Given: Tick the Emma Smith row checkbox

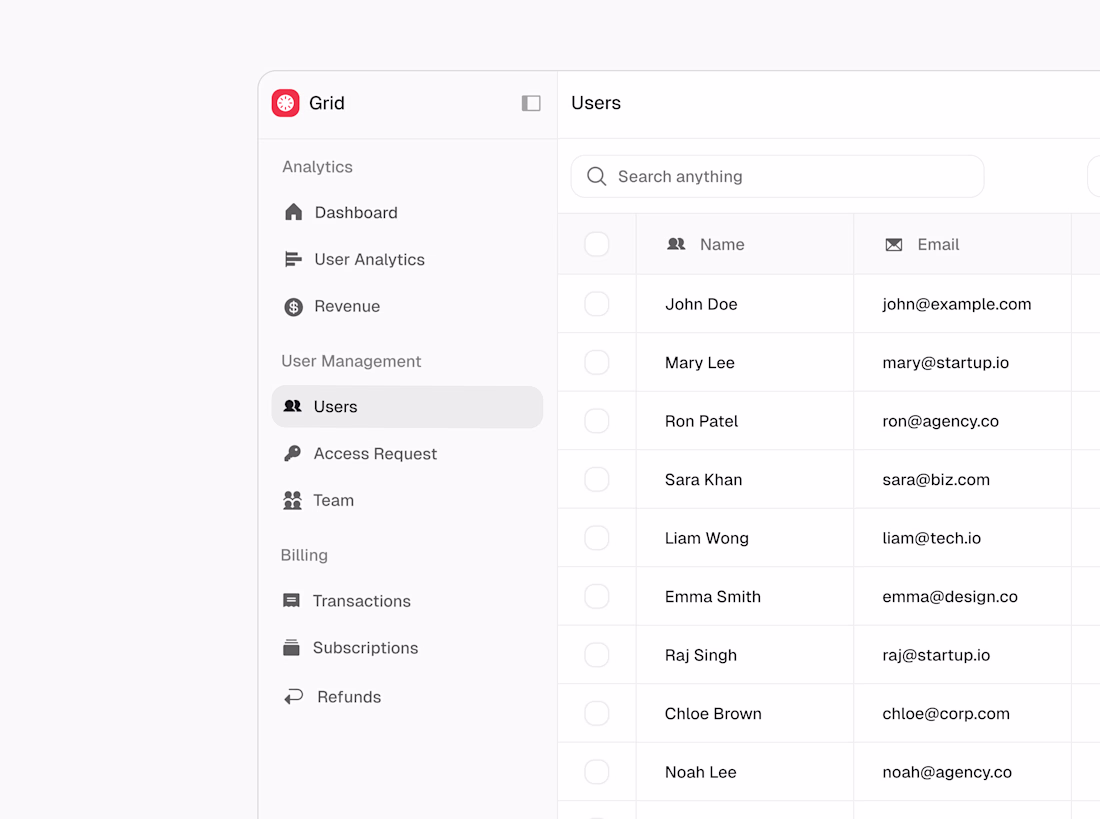Looking at the screenshot, I should (597, 597).
